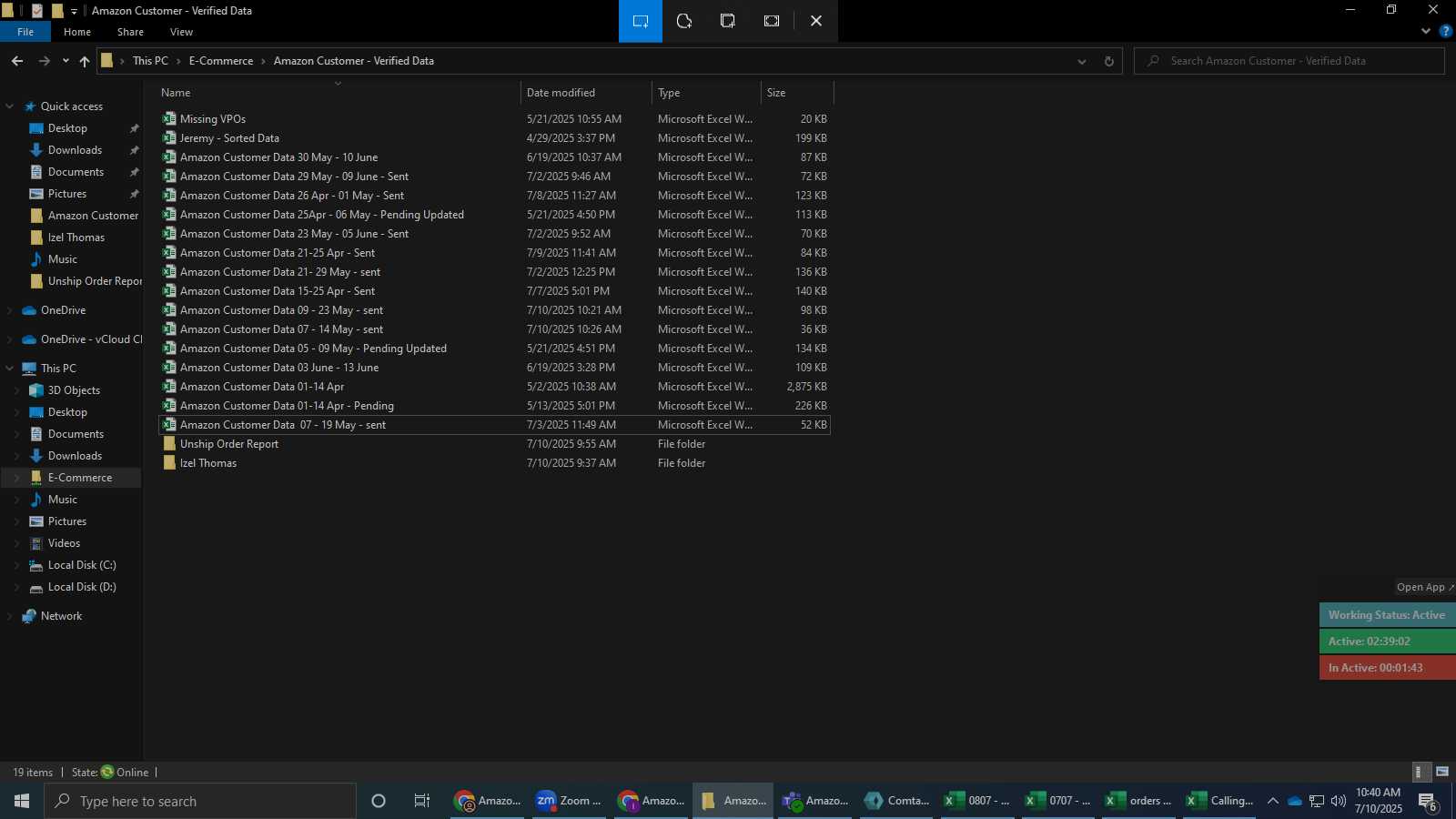Click the search Amazon Customer field
1456x819 pixels.
[1289, 61]
